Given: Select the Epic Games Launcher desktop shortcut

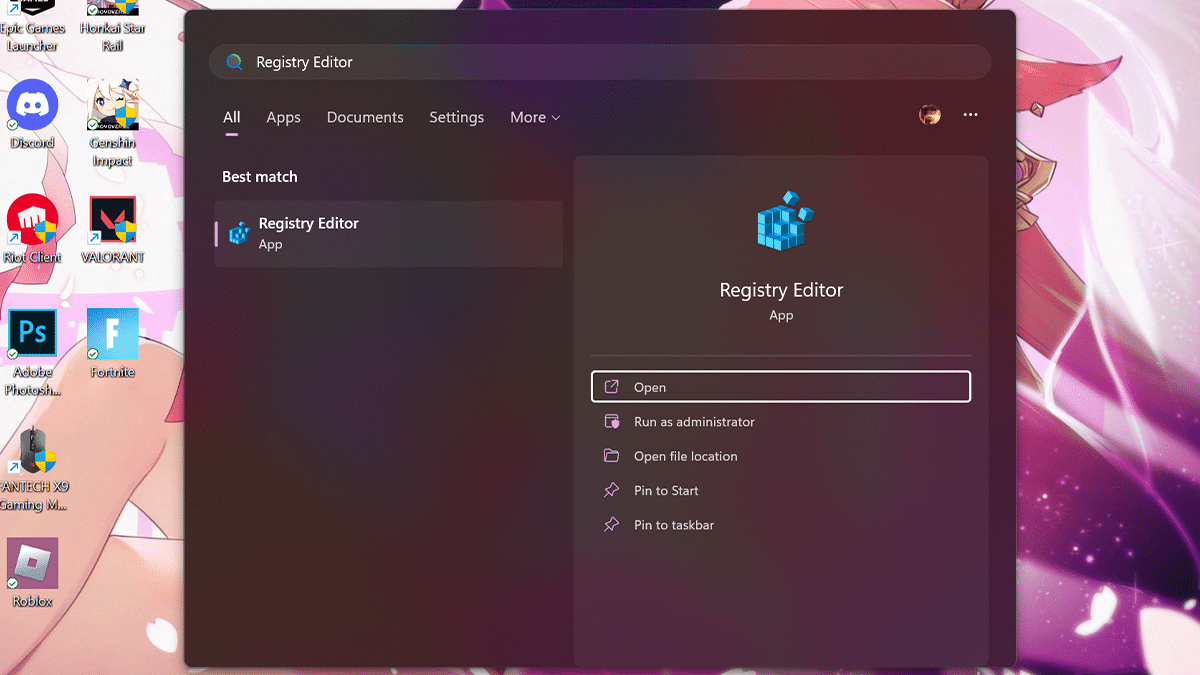Looking at the screenshot, I should (33, 26).
